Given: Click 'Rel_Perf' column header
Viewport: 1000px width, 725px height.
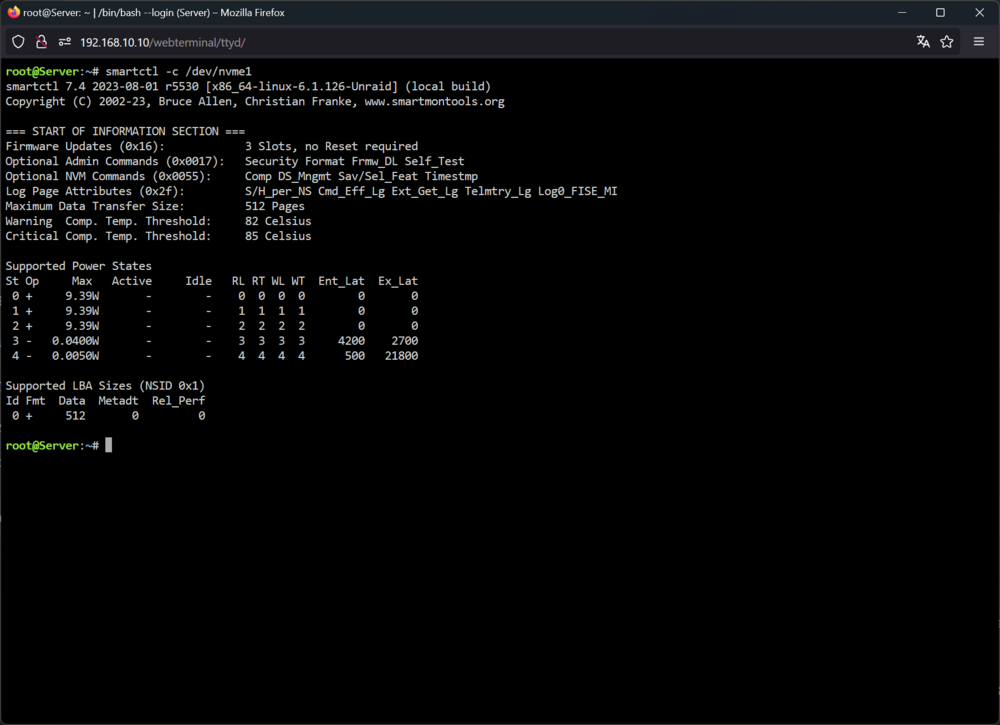Looking at the screenshot, I should (179, 401).
